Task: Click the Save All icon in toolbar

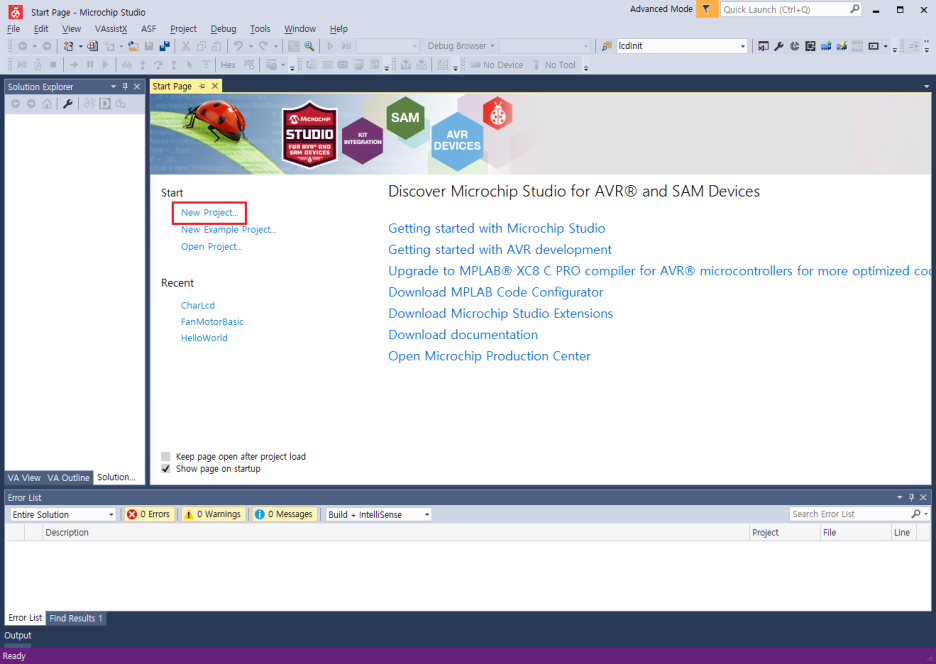Action: pos(165,46)
